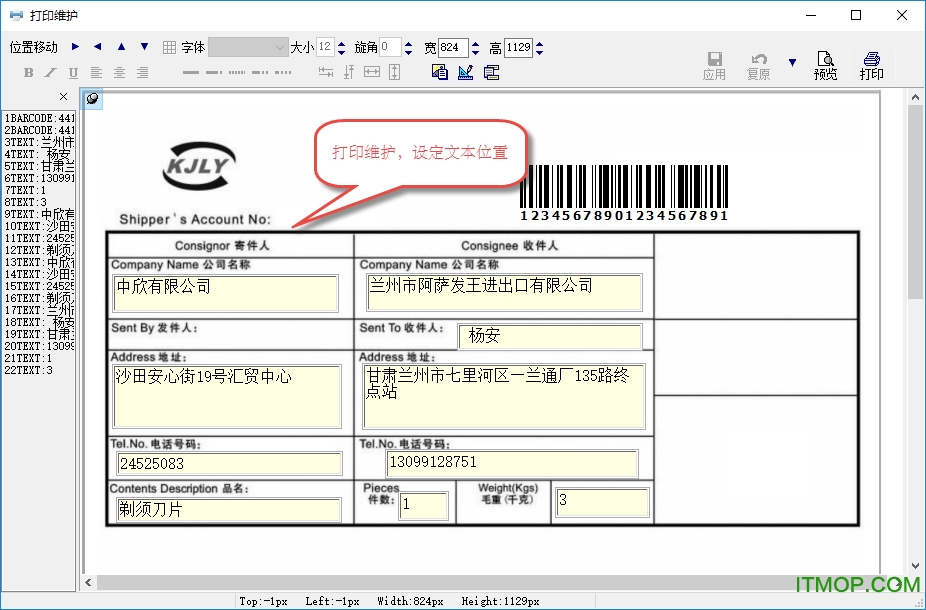Click the move right arrow for position
The image size is (926, 610).
pyautogui.click(x=76, y=47)
